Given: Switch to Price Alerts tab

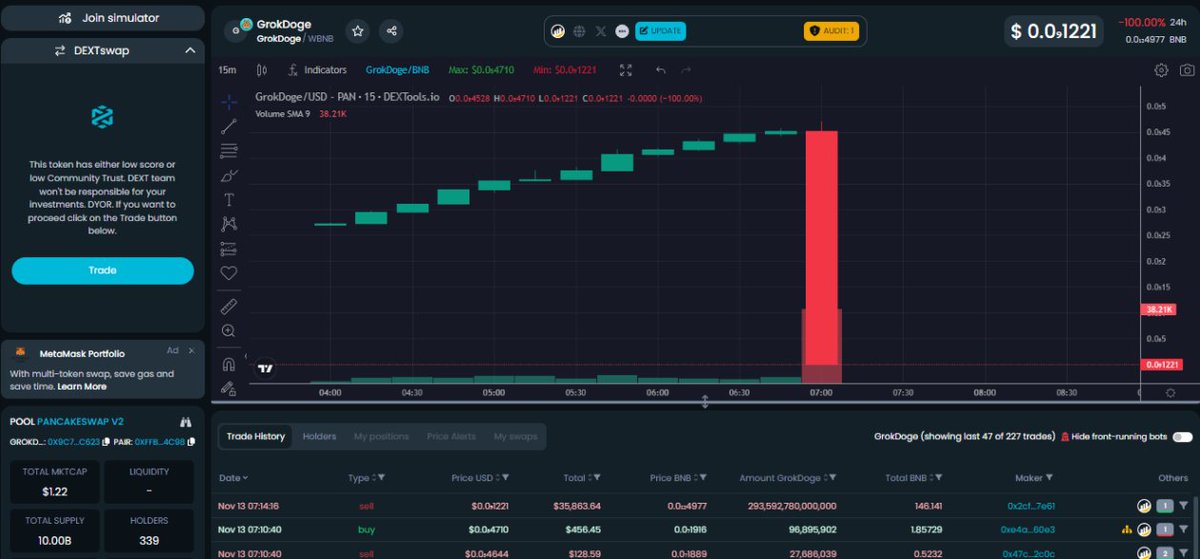Looking at the screenshot, I should tap(451, 436).
